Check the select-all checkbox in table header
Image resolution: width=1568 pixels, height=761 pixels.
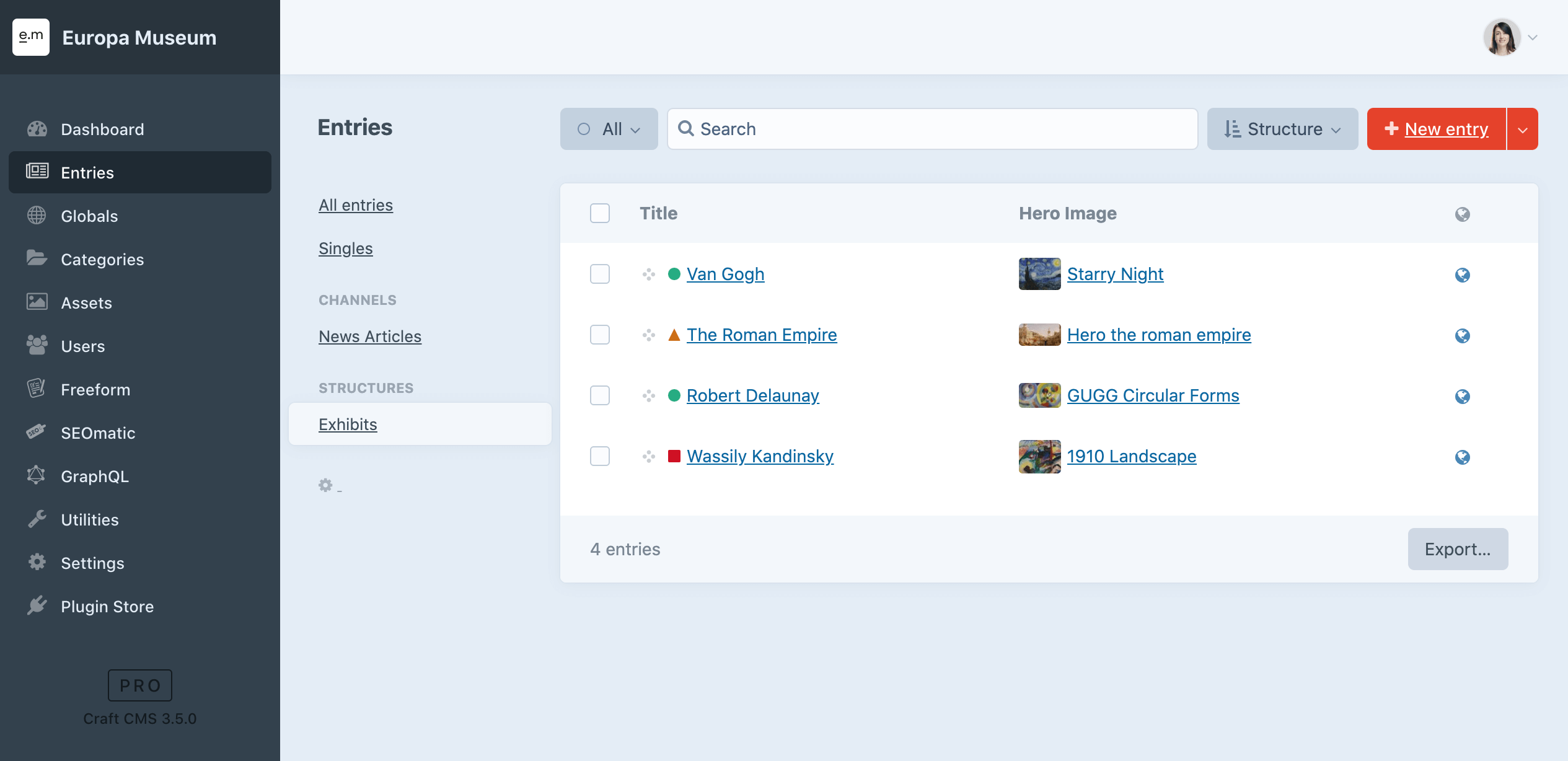click(x=600, y=213)
